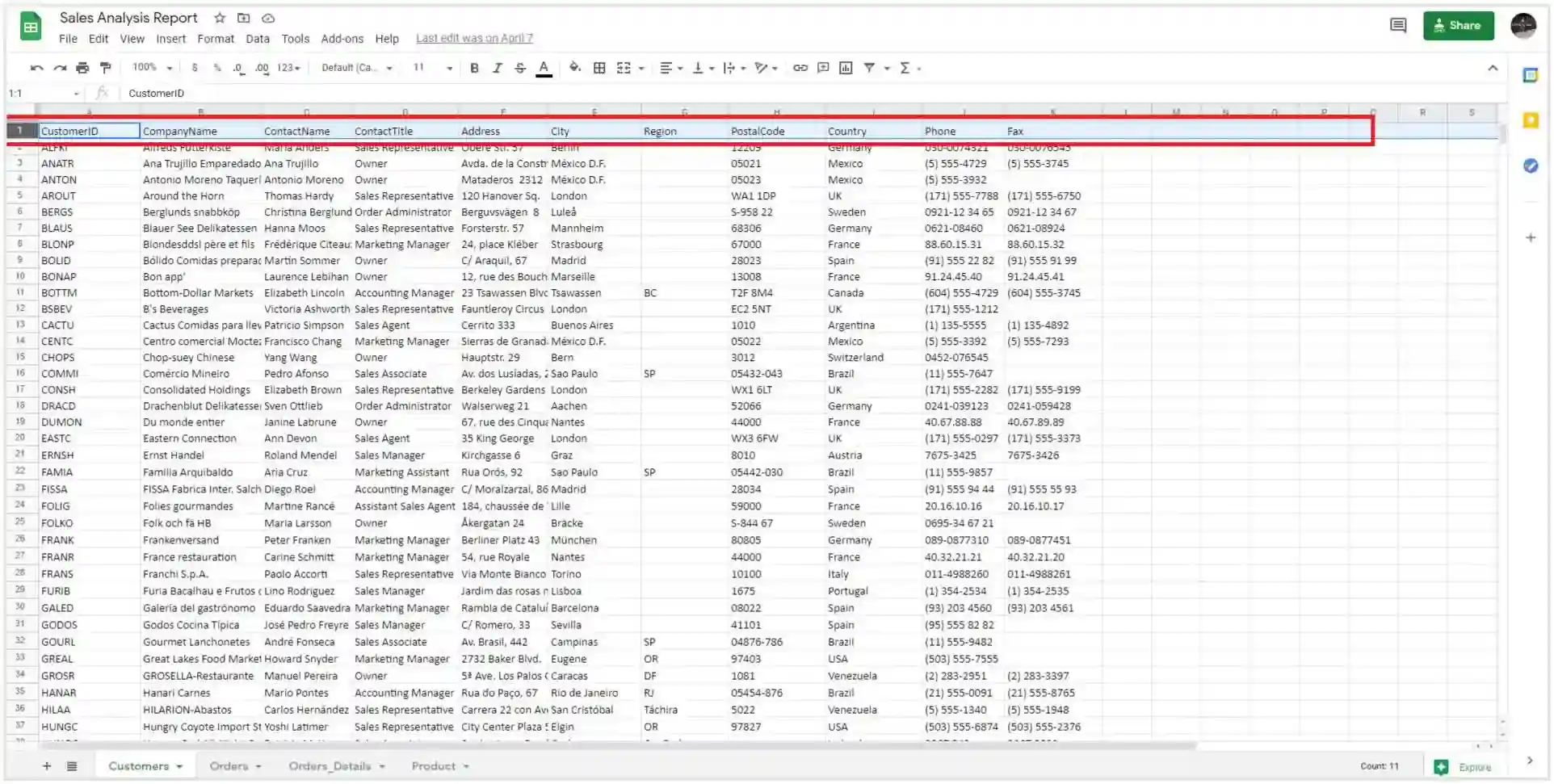Open the 'Last edit was on April 7' link
The image size is (1554, 784).
tap(474, 39)
